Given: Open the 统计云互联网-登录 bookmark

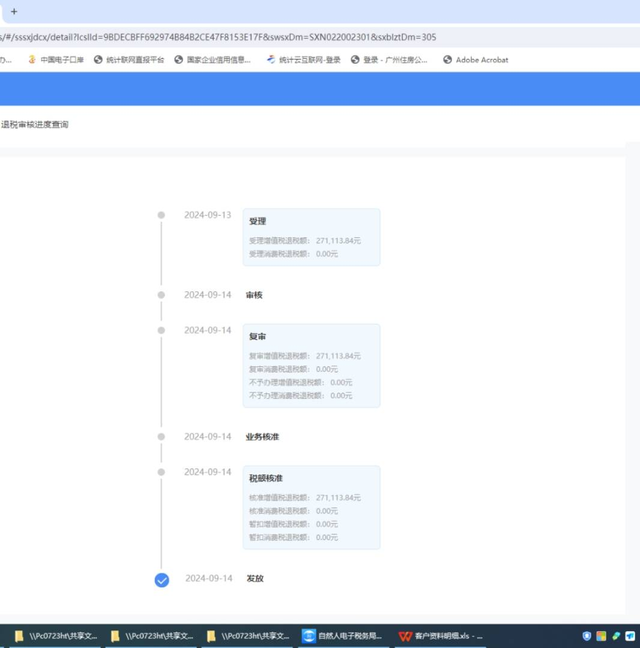Looking at the screenshot, I should 303,60.
